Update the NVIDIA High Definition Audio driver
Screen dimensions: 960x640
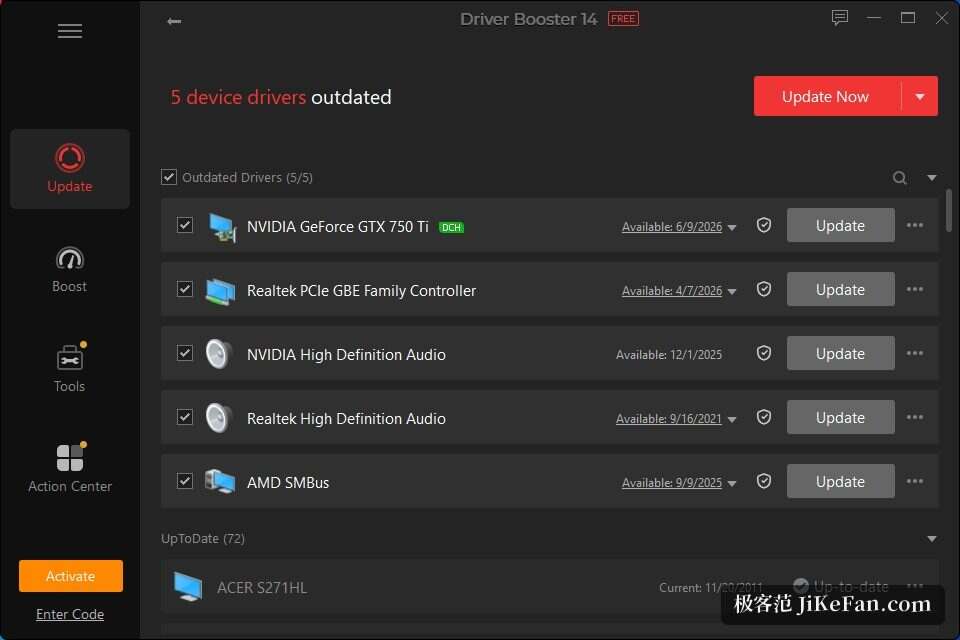pos(840,353)
